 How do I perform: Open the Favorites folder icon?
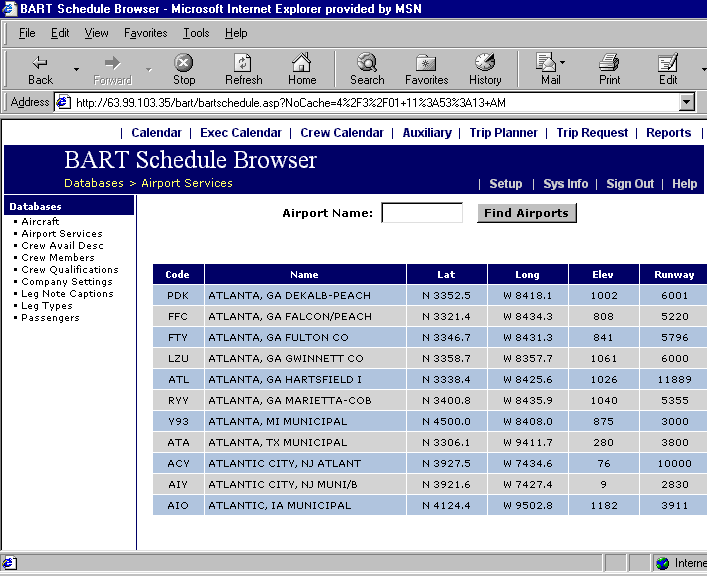click(426, 63)
